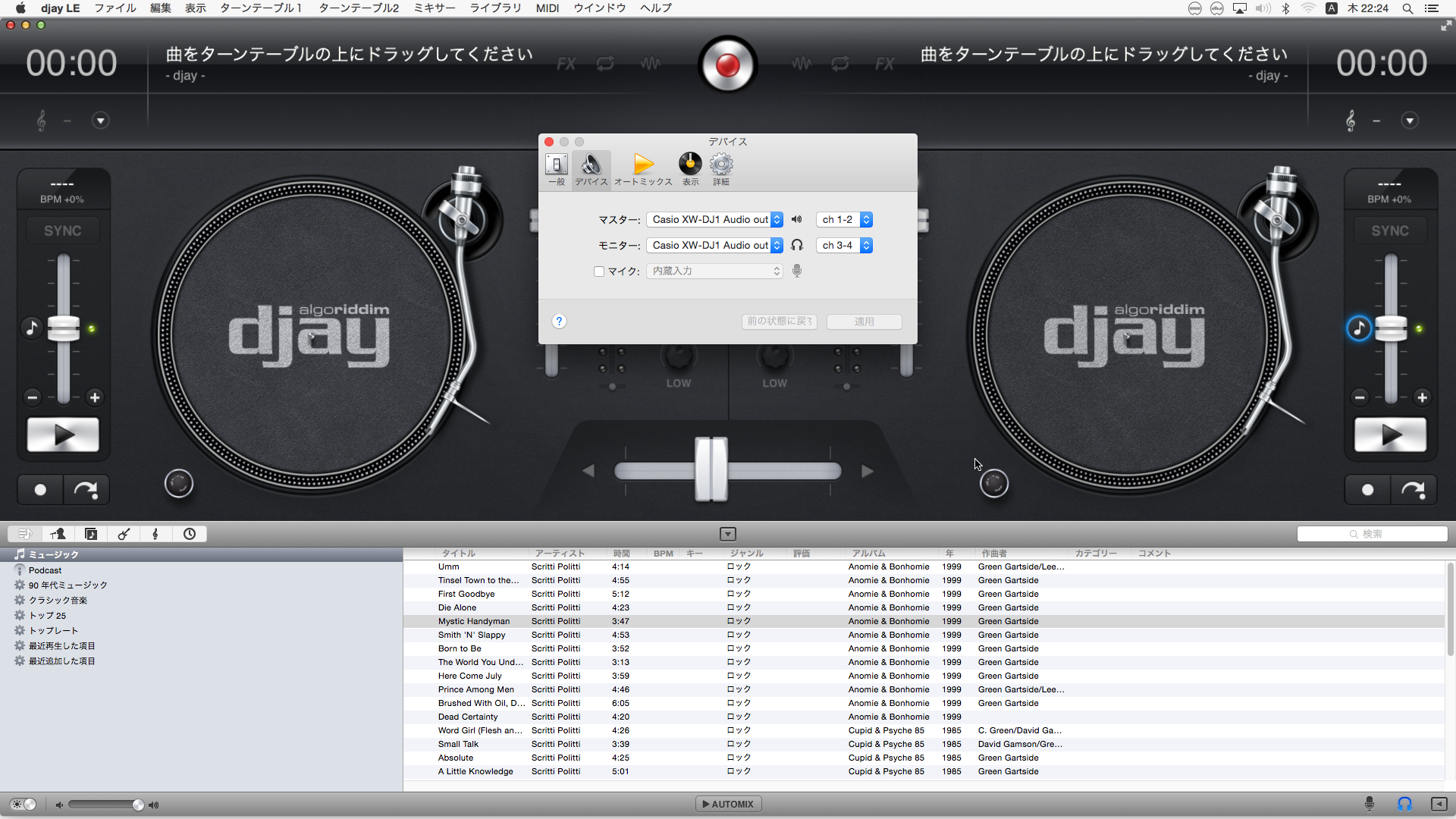Open the right deck loop panel

click(840, 64)
